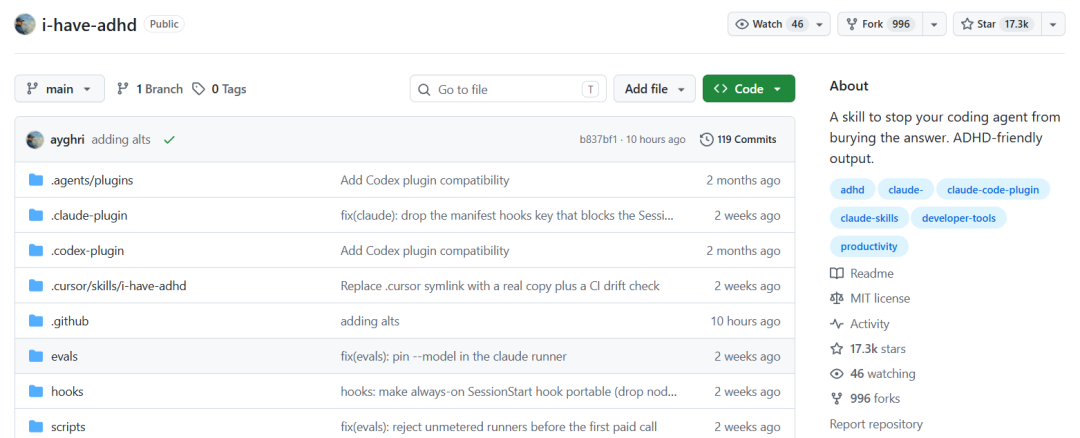This screenshot has height=438, width=1080.
Task: Open the claude-code-plugin topic tag
Action: click(x=993, y=189)
